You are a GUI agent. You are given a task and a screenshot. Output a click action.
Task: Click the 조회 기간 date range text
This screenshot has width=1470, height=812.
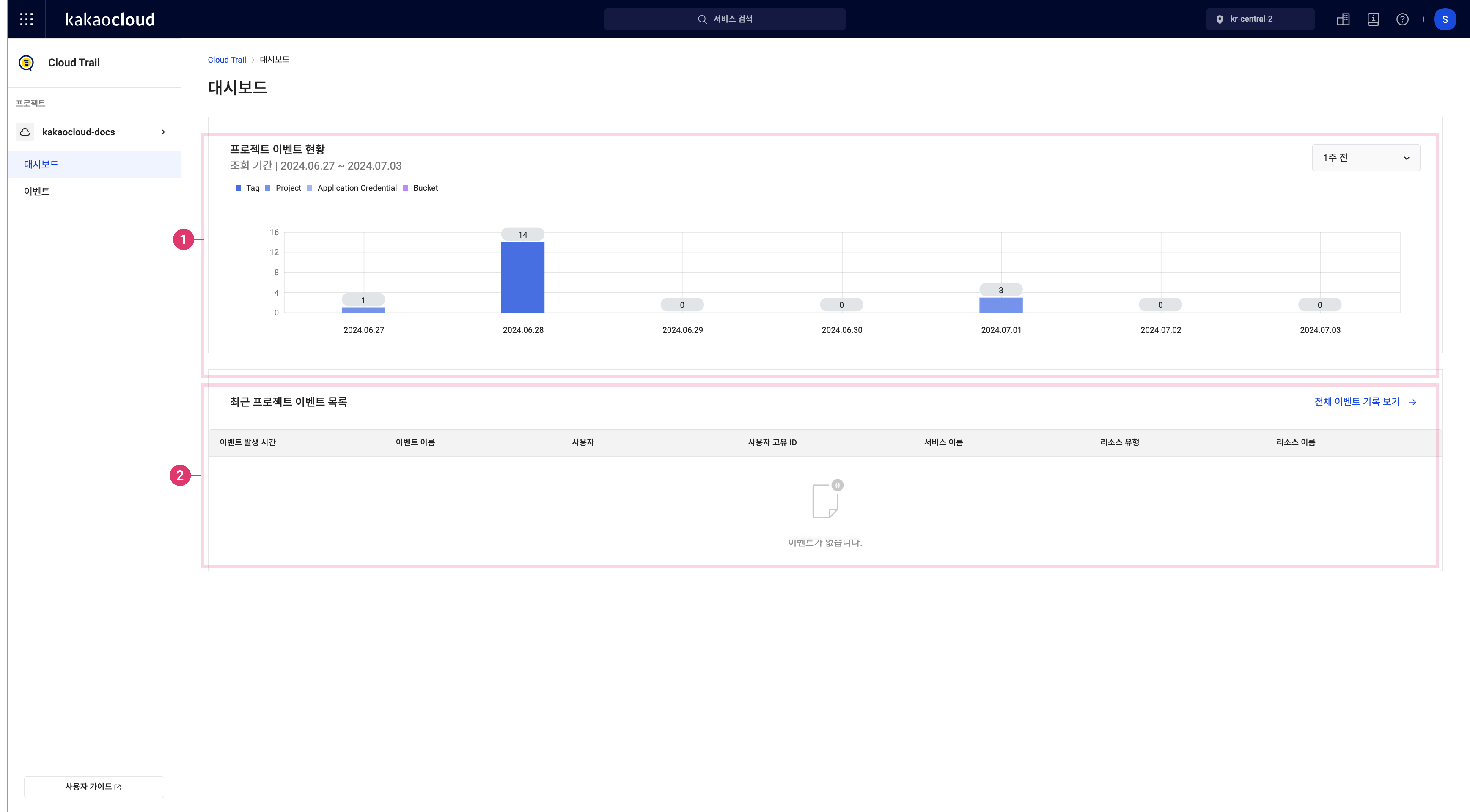tap(316, 166)
